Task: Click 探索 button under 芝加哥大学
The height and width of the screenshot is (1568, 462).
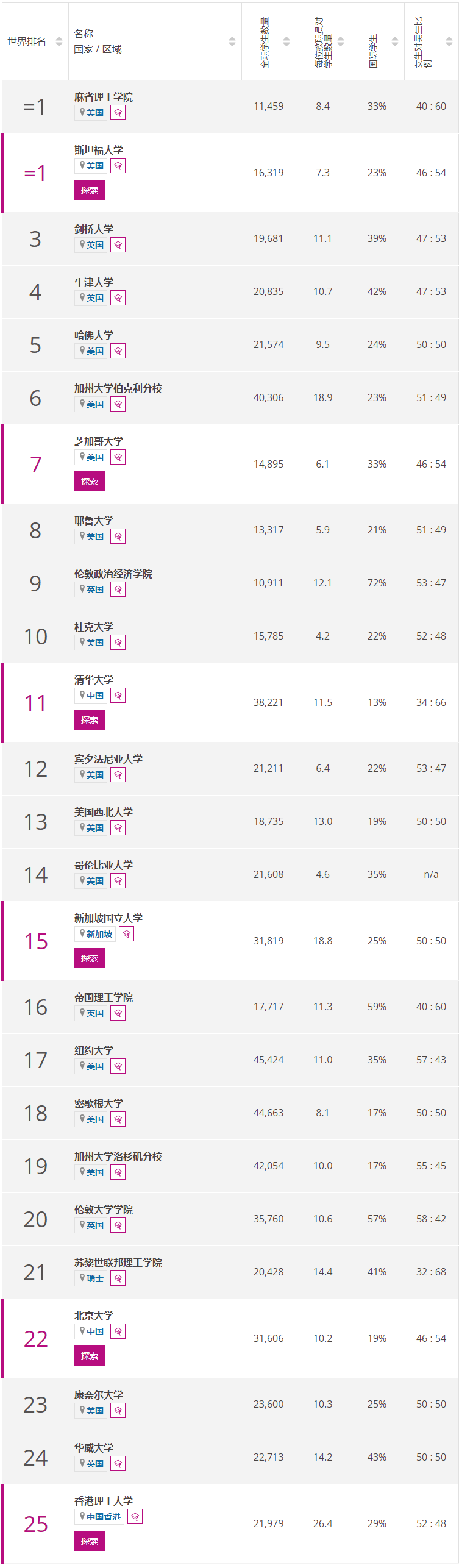Action: tap(90, 482)
